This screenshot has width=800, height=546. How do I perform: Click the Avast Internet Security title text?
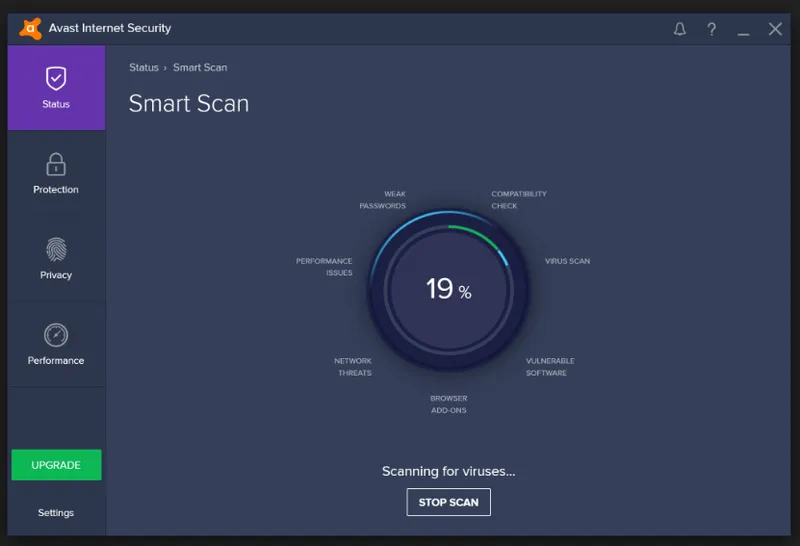click(110, 28)
